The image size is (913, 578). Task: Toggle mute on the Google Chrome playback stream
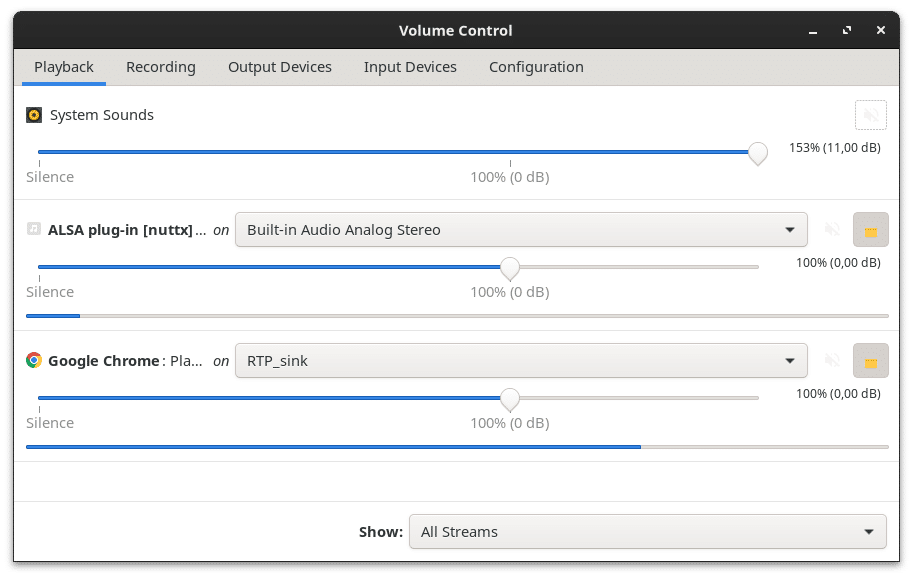pyautogui.click(x=832, y=361)
